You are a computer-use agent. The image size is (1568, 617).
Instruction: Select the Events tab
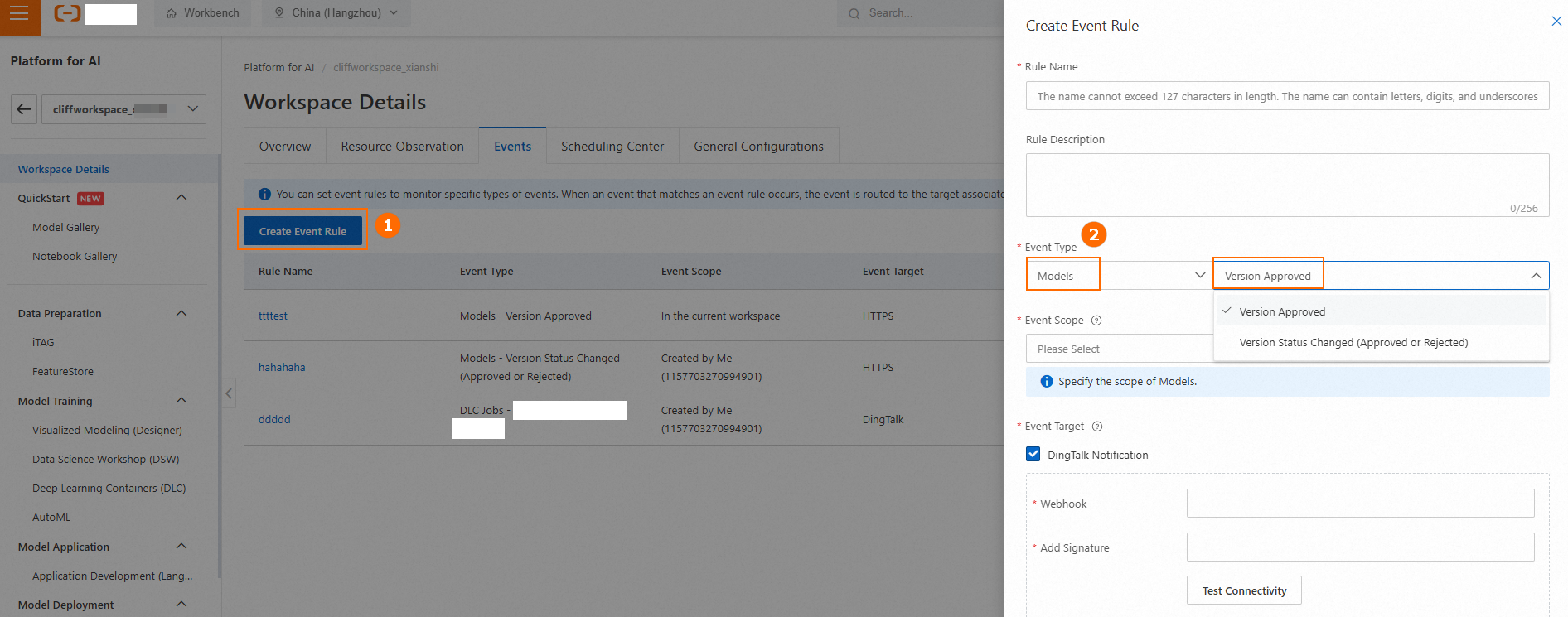[512, 146]
